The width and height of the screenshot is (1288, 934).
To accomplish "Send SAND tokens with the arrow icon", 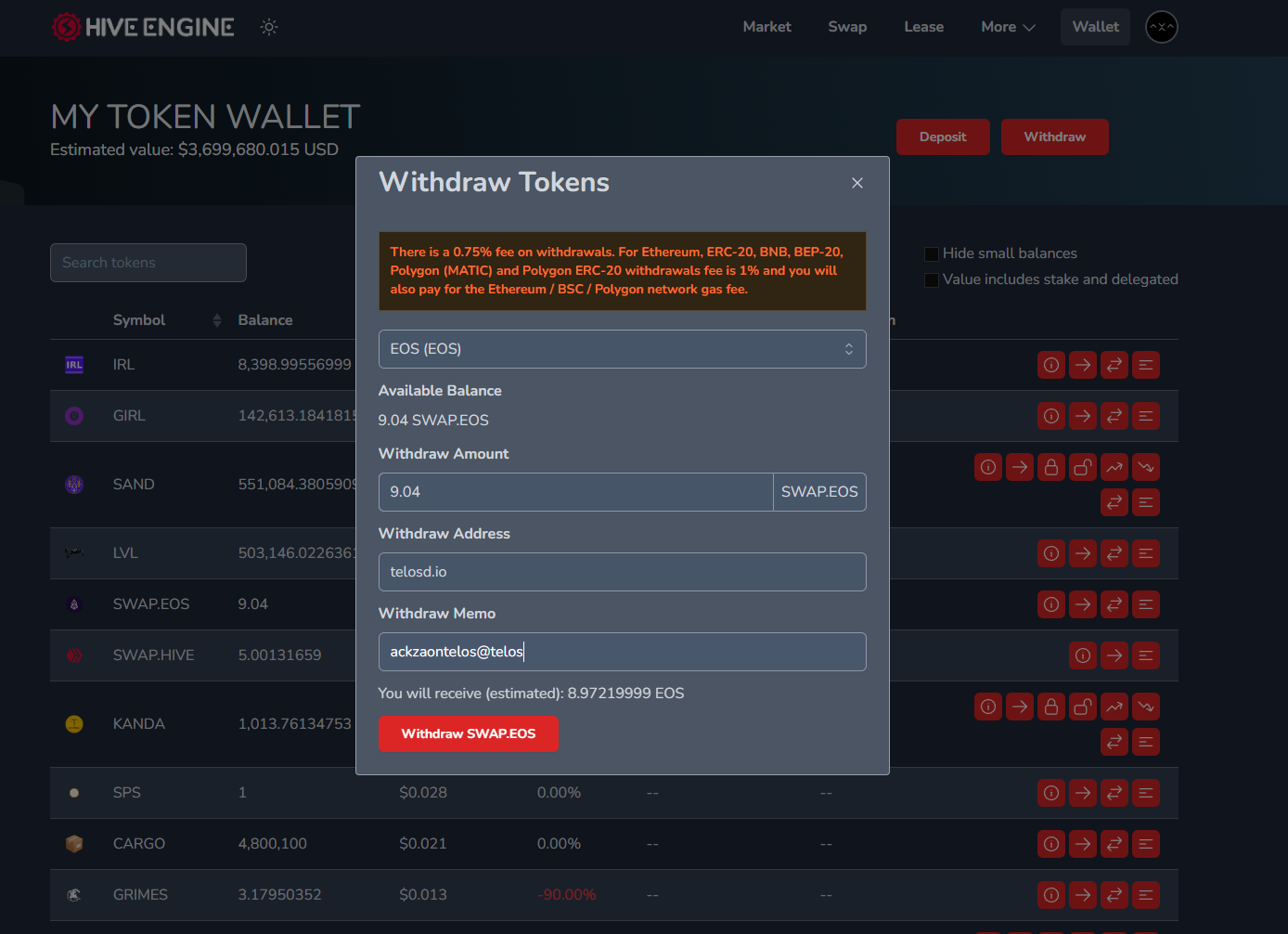I will 1020,467.
